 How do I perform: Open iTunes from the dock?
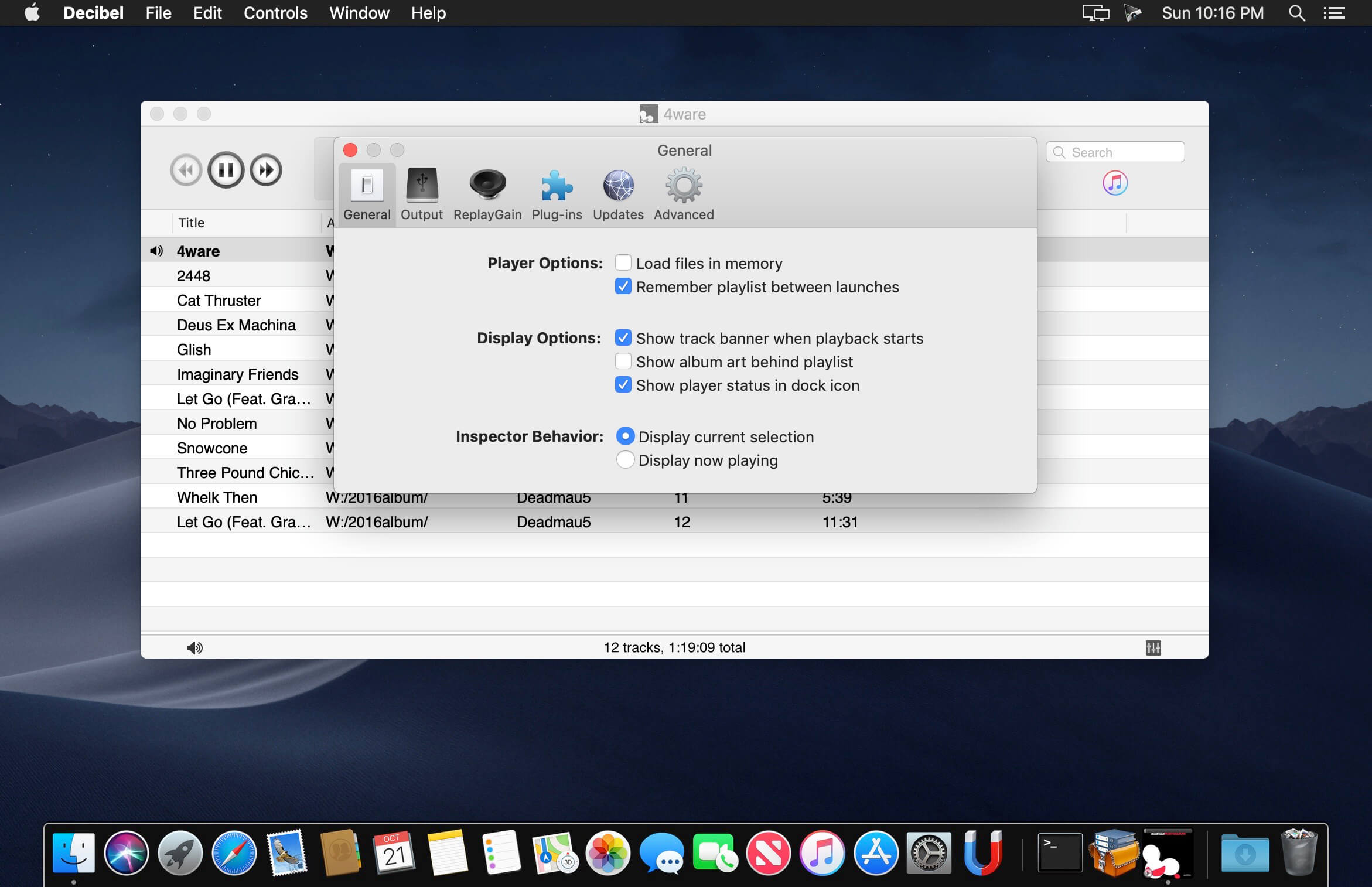822,852
